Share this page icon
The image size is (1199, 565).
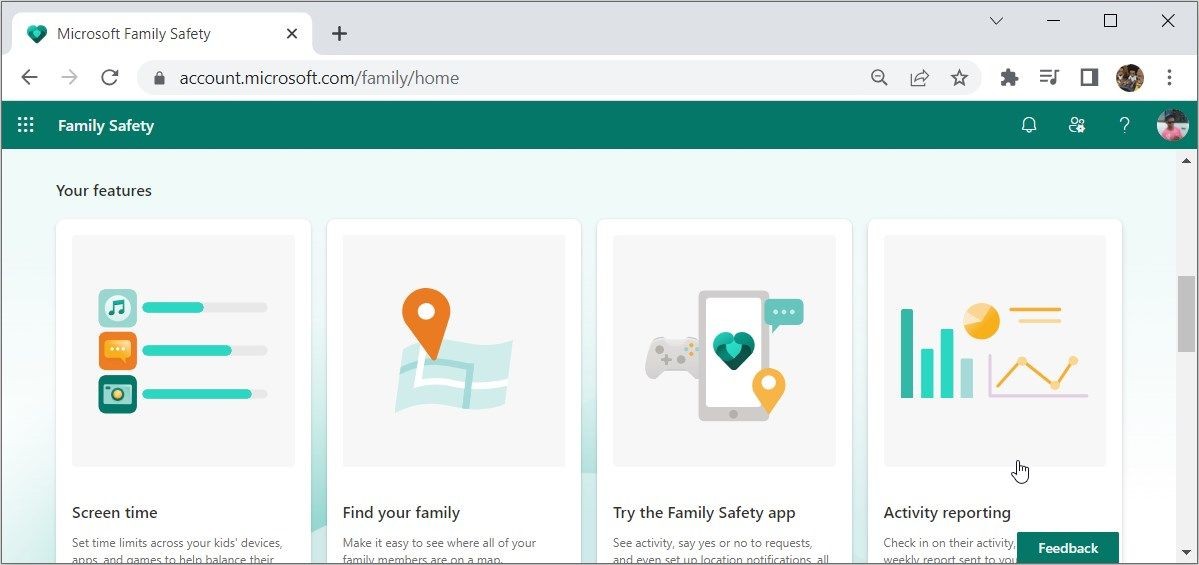(919, 77)
